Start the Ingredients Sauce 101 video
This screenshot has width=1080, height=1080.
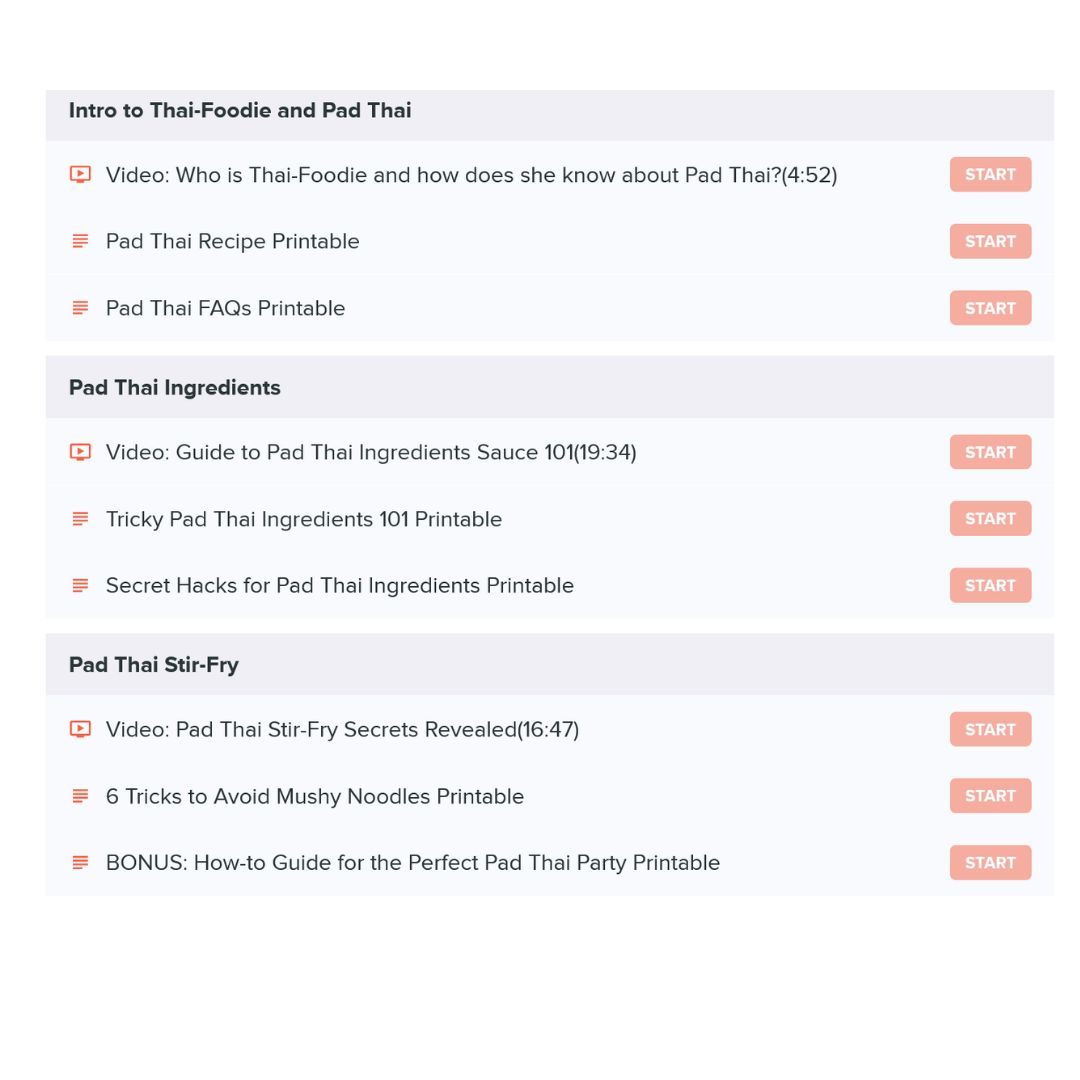coord(990,452)
